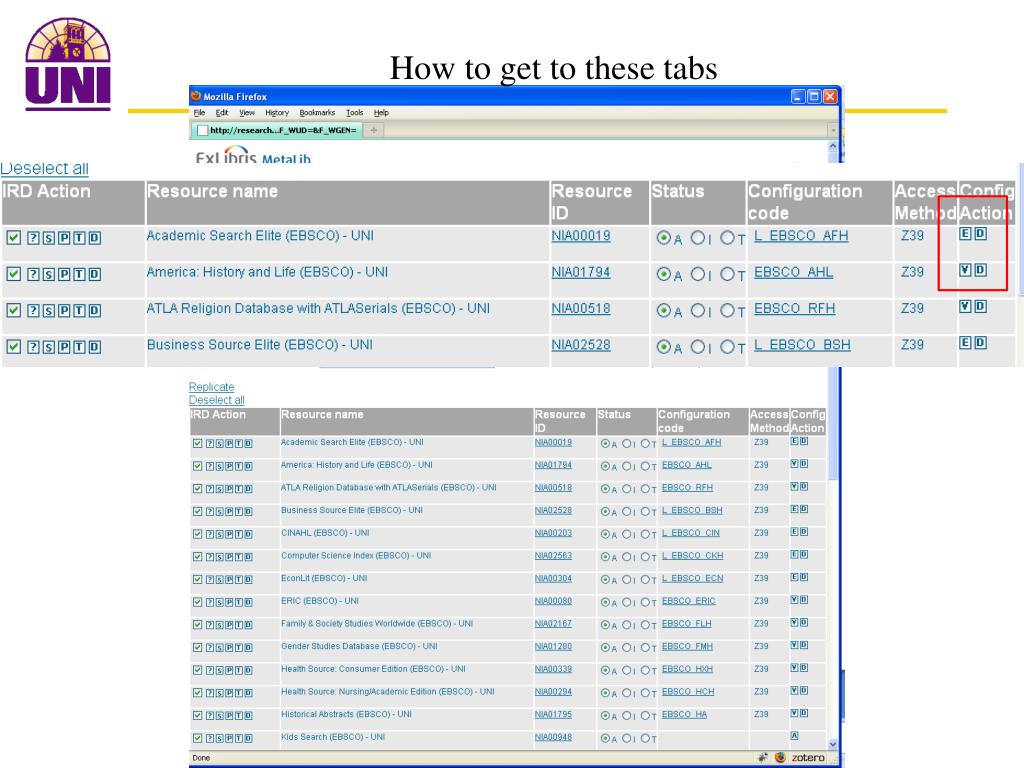Viewport: 1024px width, 768px height.
Task: Click the ? icon in enlarged Academic Search Elite row
Action: (33, 238)
